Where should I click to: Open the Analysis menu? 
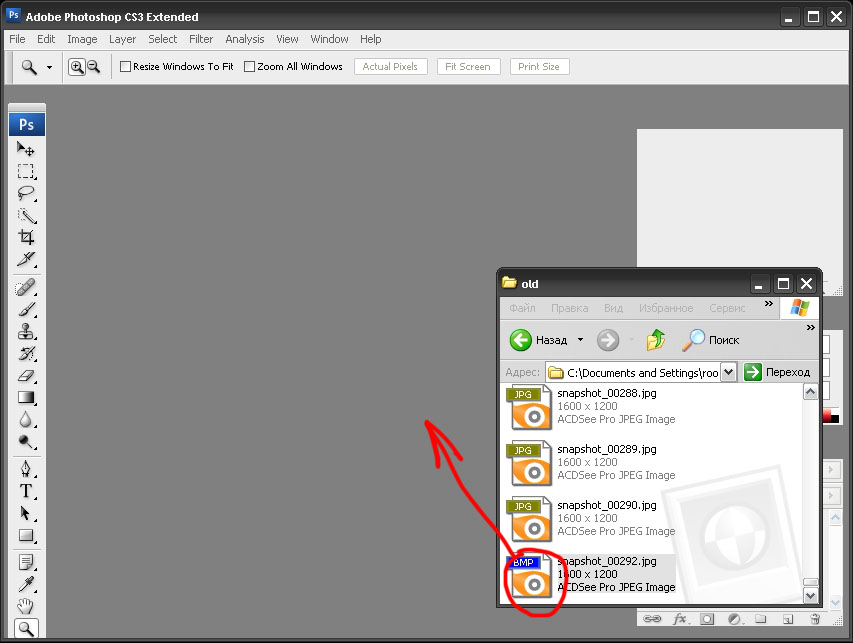point(244,39)
